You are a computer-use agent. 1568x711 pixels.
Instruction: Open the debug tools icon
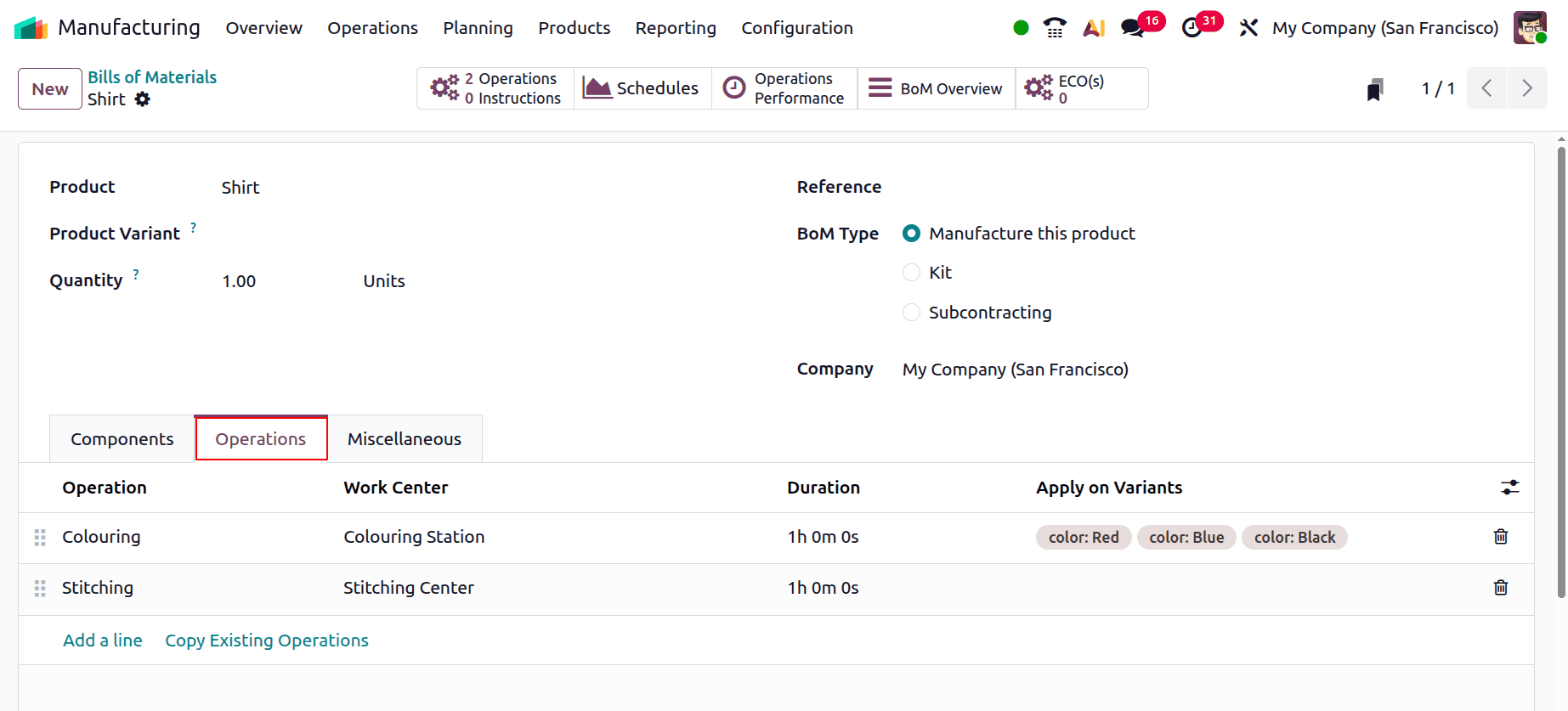pos(1248,28)
